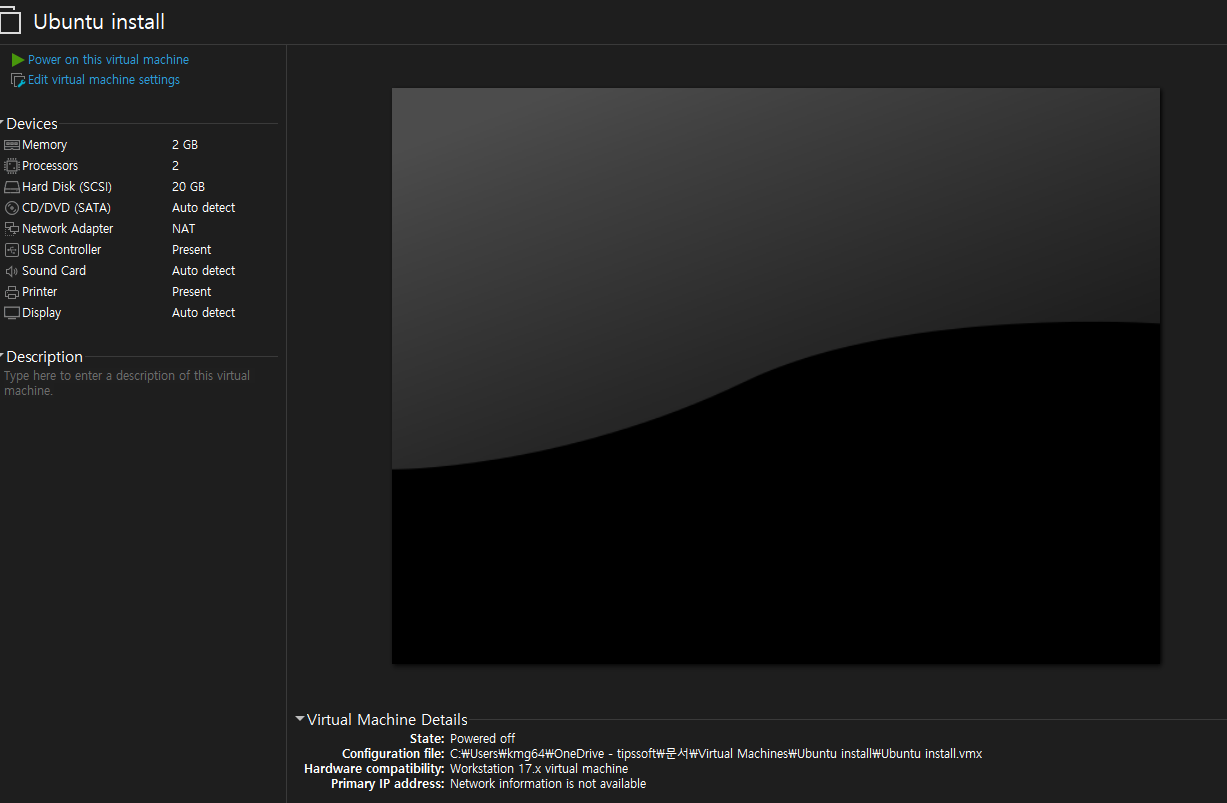Click the USB Controller icon
Image resolution: width=1227 pixels, height=803 pixels.
coord(12,250)
